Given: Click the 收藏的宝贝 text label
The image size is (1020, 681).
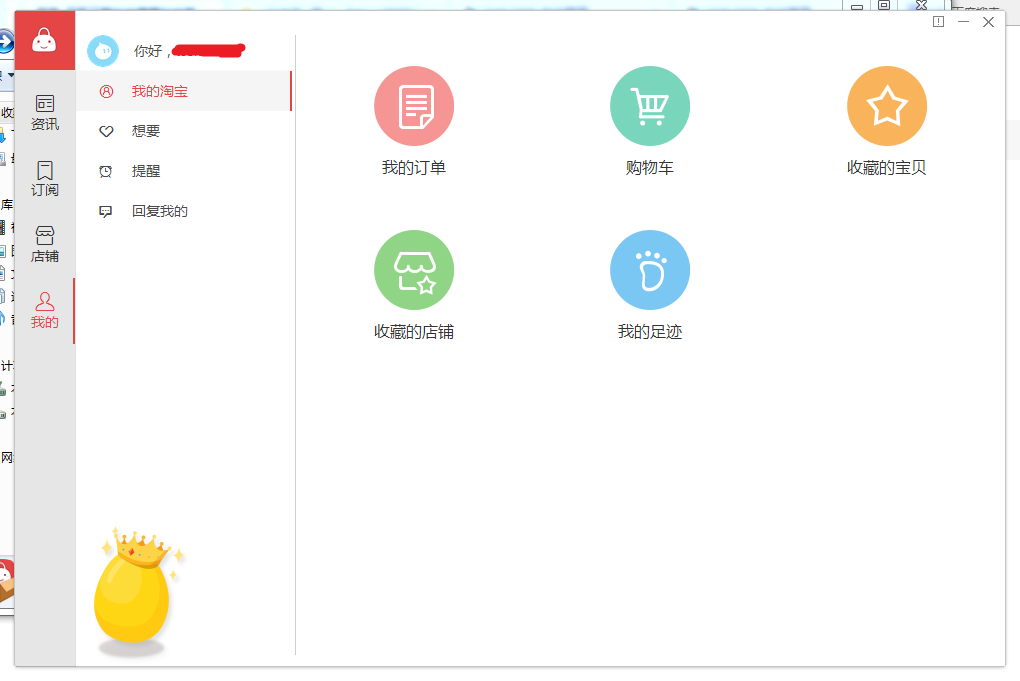Looking at the screenshot, I should coord(886,168).
